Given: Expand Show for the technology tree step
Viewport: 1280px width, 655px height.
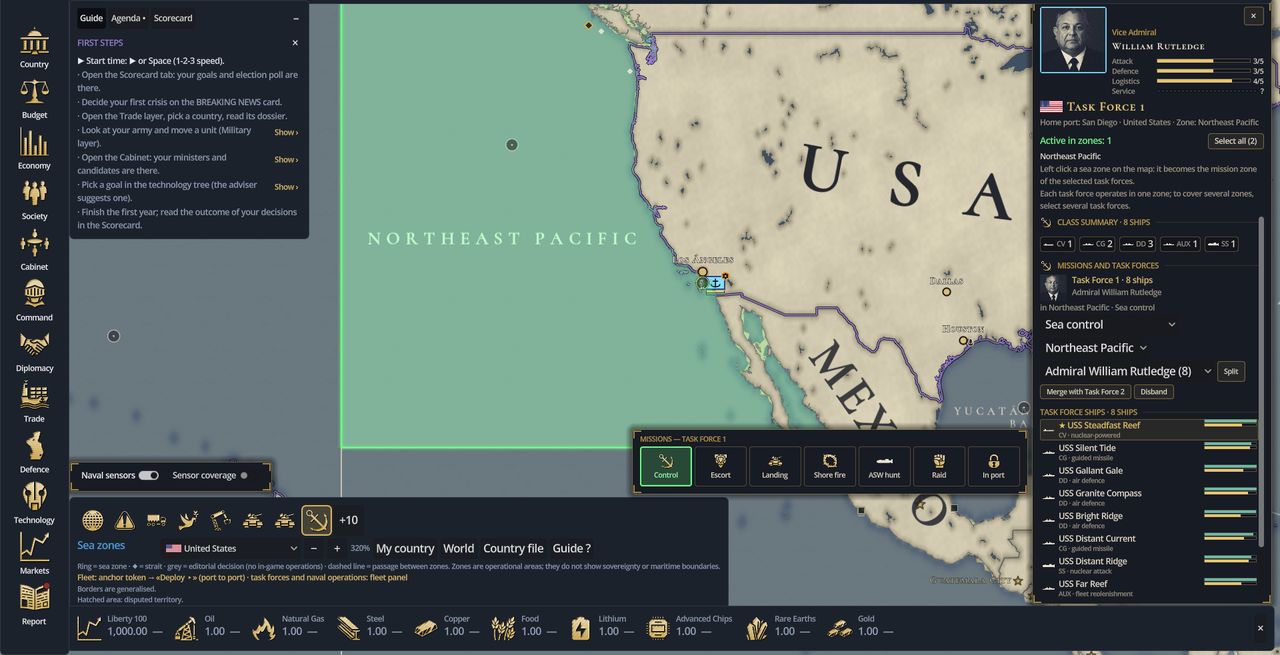Looking at the screenshot, I should tap(286, 187).
